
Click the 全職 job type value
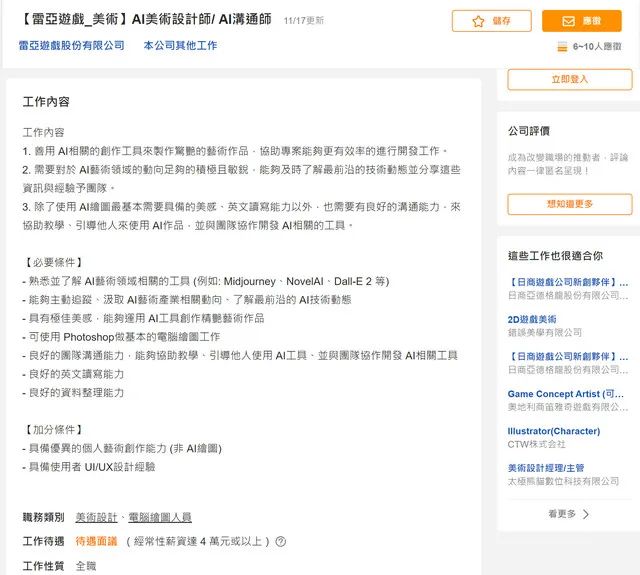86,566
